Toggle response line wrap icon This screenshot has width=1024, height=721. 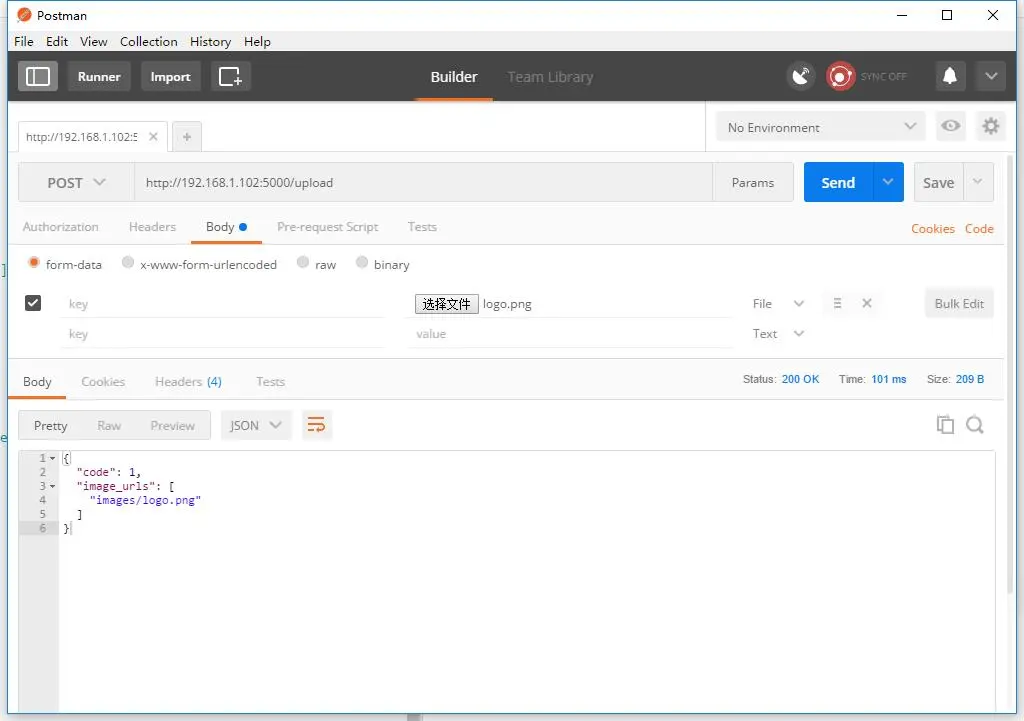coord(316,425)
